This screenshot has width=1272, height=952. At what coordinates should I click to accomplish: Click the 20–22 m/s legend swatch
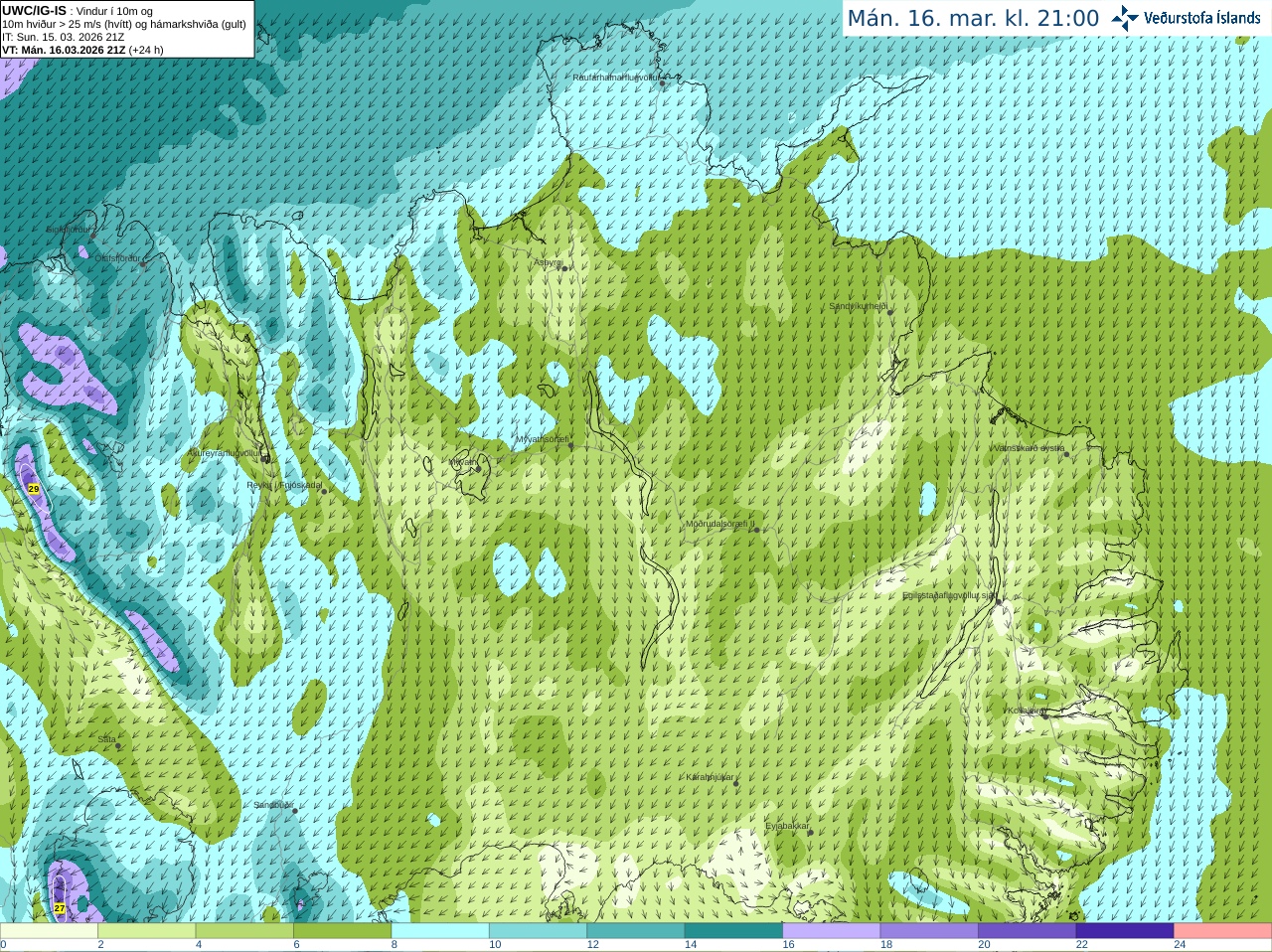click(1028, 931)
